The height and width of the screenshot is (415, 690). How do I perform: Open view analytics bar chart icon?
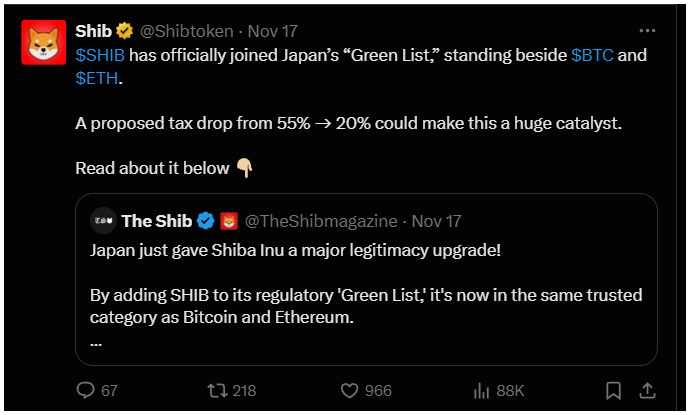click(481, 389)
